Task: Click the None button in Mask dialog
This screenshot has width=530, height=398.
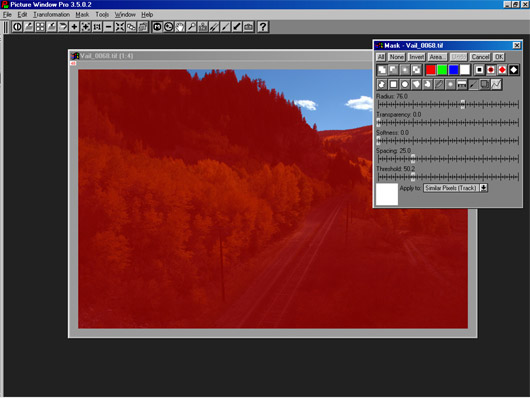Action: (x=396, y=57)
